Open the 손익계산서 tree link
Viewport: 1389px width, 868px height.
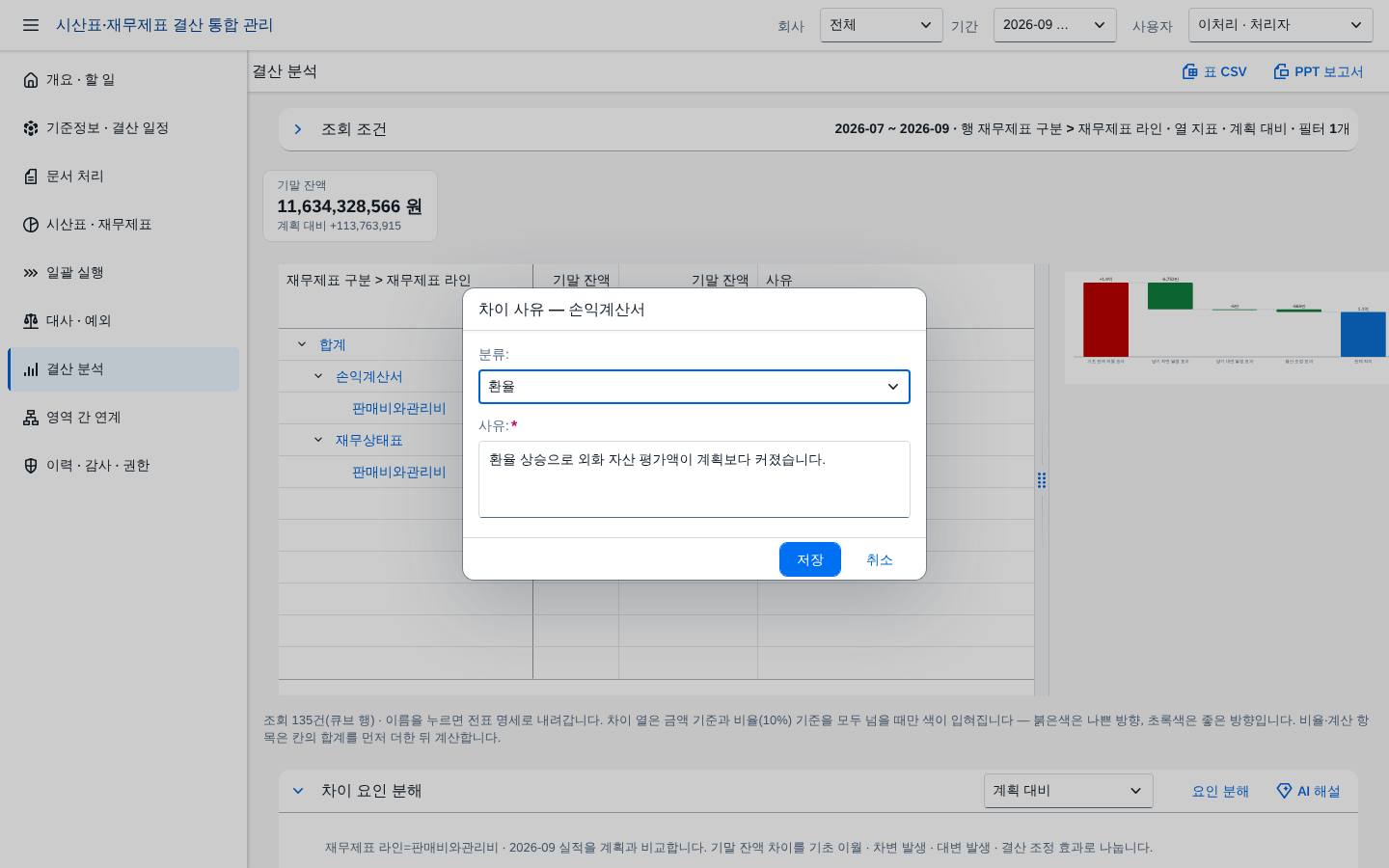click(369, 376)
